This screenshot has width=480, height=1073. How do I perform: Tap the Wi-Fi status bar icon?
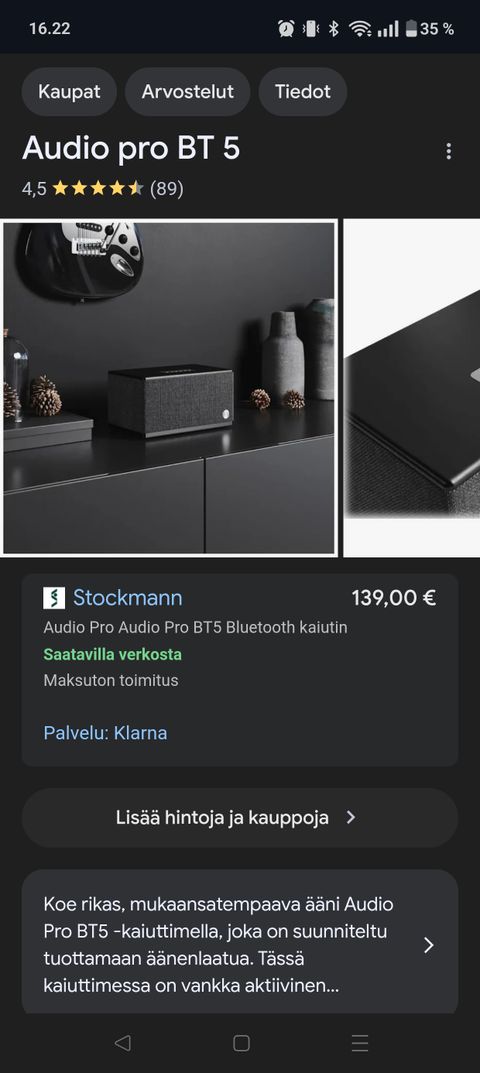(359, 29)
